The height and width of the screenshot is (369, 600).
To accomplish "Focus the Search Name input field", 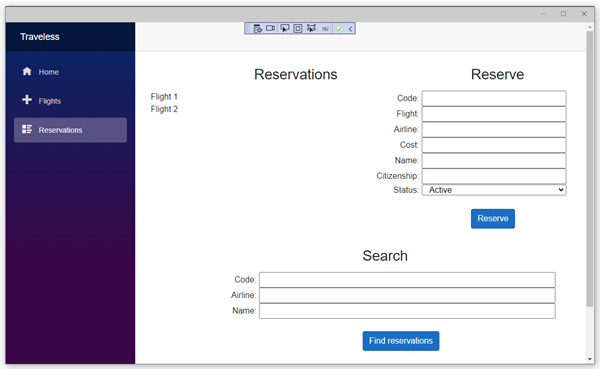I will pos(407,311).
